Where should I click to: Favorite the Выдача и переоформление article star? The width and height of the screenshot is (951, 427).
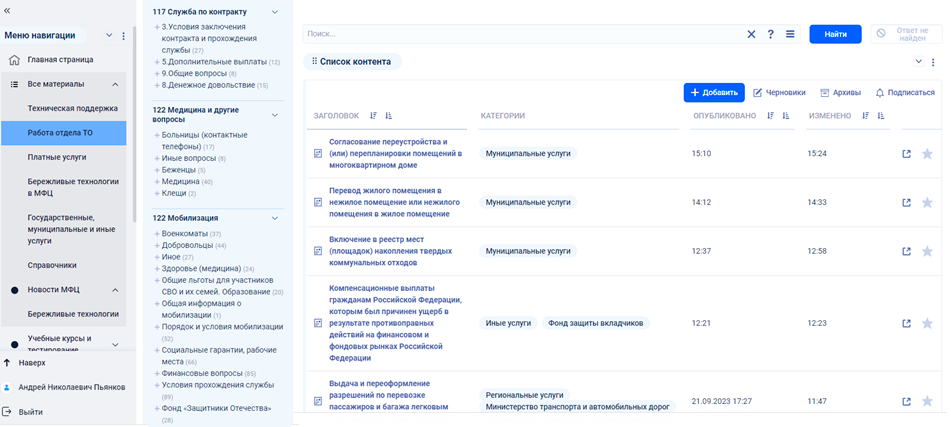click(927, 401)
